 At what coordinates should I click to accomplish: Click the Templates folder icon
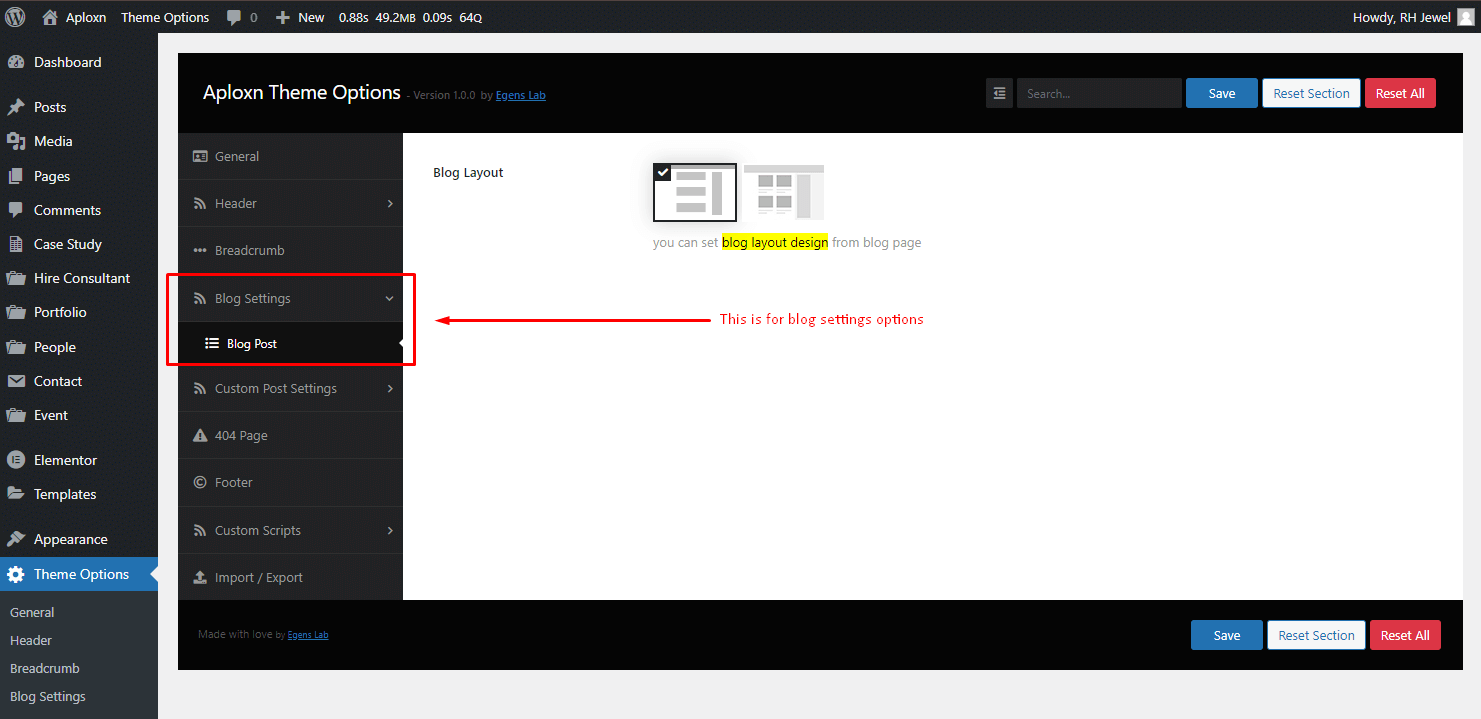tap(16, 494)
